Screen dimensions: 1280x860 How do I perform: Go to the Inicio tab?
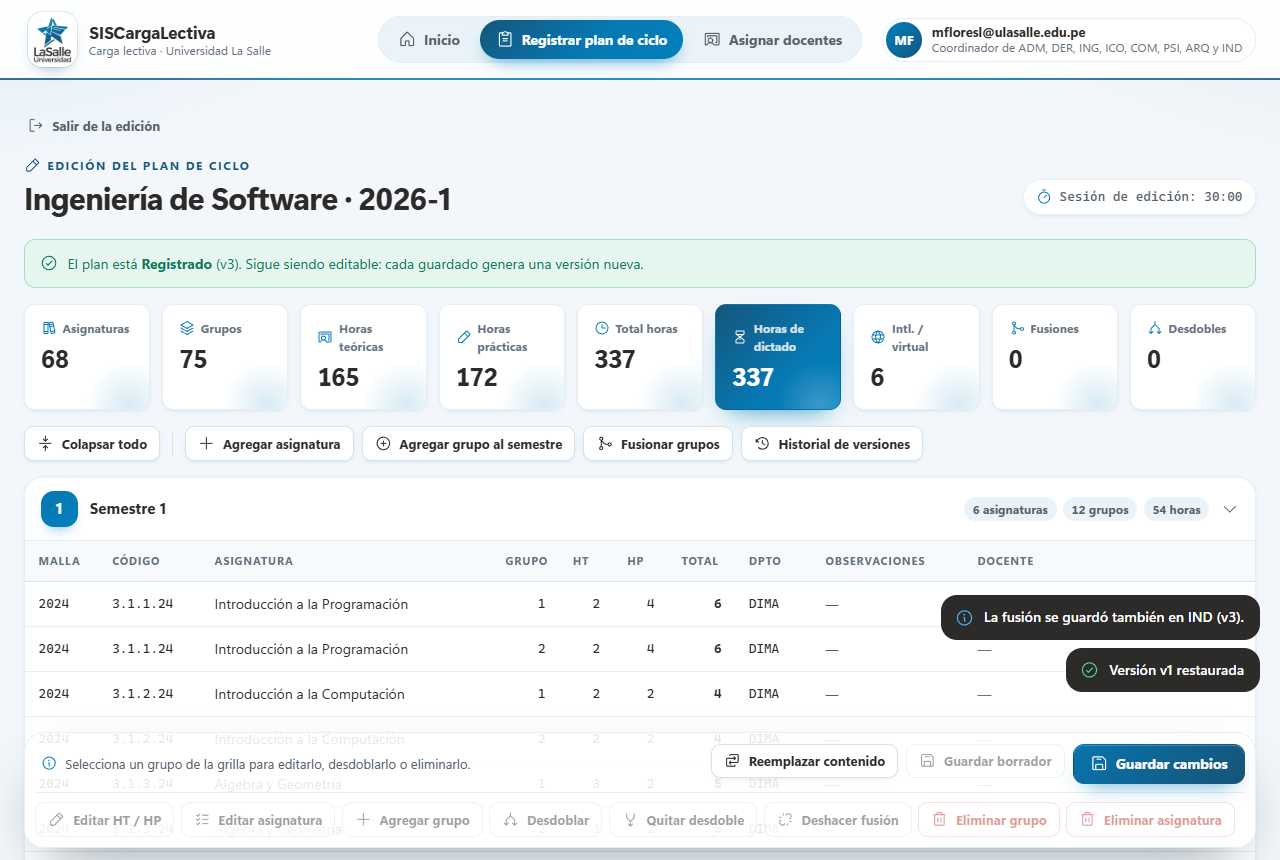point(430,40)
